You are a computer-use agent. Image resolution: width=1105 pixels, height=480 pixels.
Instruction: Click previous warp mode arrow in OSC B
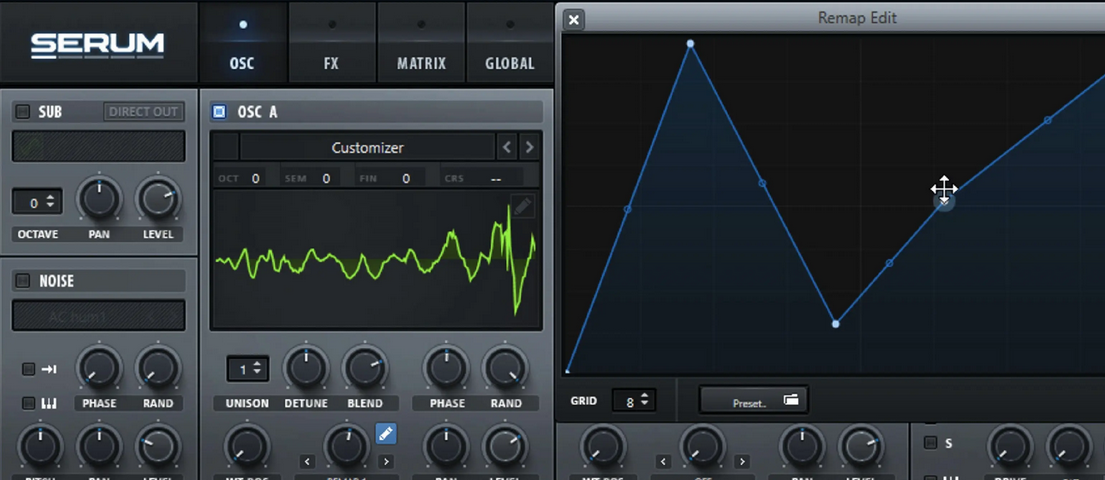662,462
